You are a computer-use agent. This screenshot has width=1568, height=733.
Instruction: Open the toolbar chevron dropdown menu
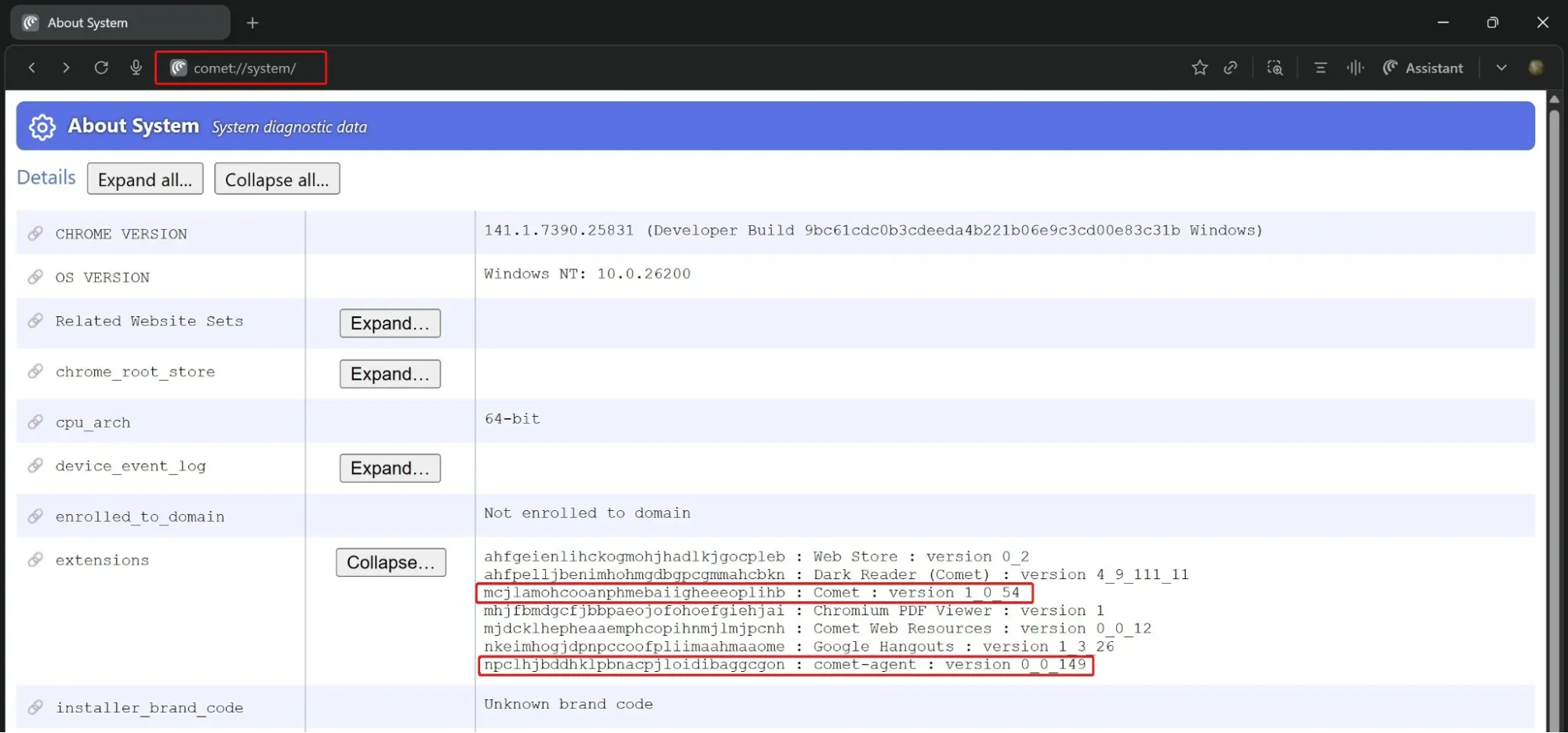(x=1501, y=68)
